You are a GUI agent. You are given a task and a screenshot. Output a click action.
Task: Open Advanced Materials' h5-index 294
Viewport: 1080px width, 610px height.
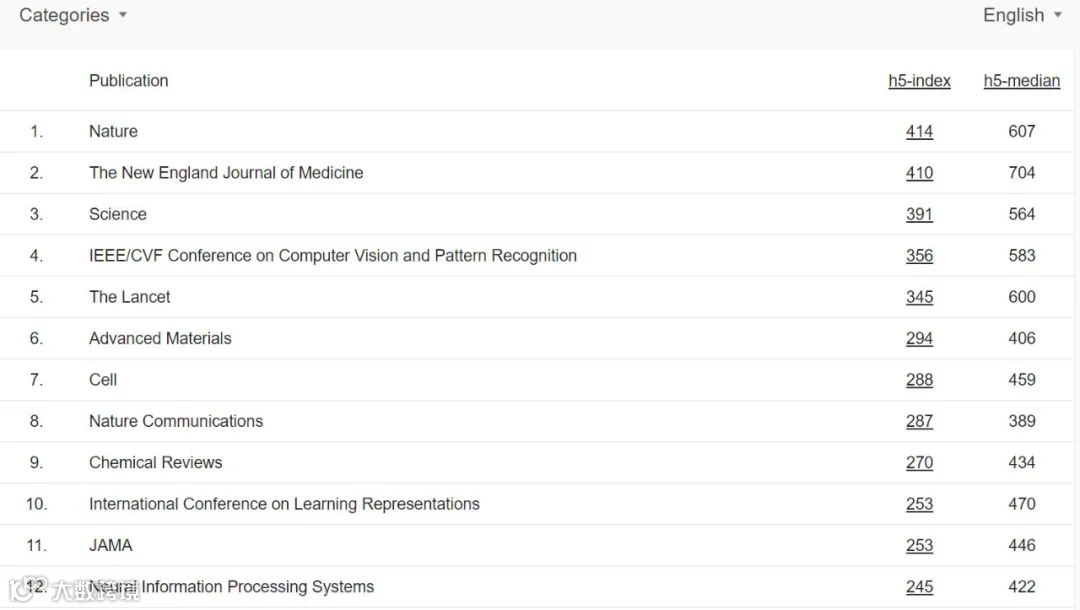click(x=919, y=339)
